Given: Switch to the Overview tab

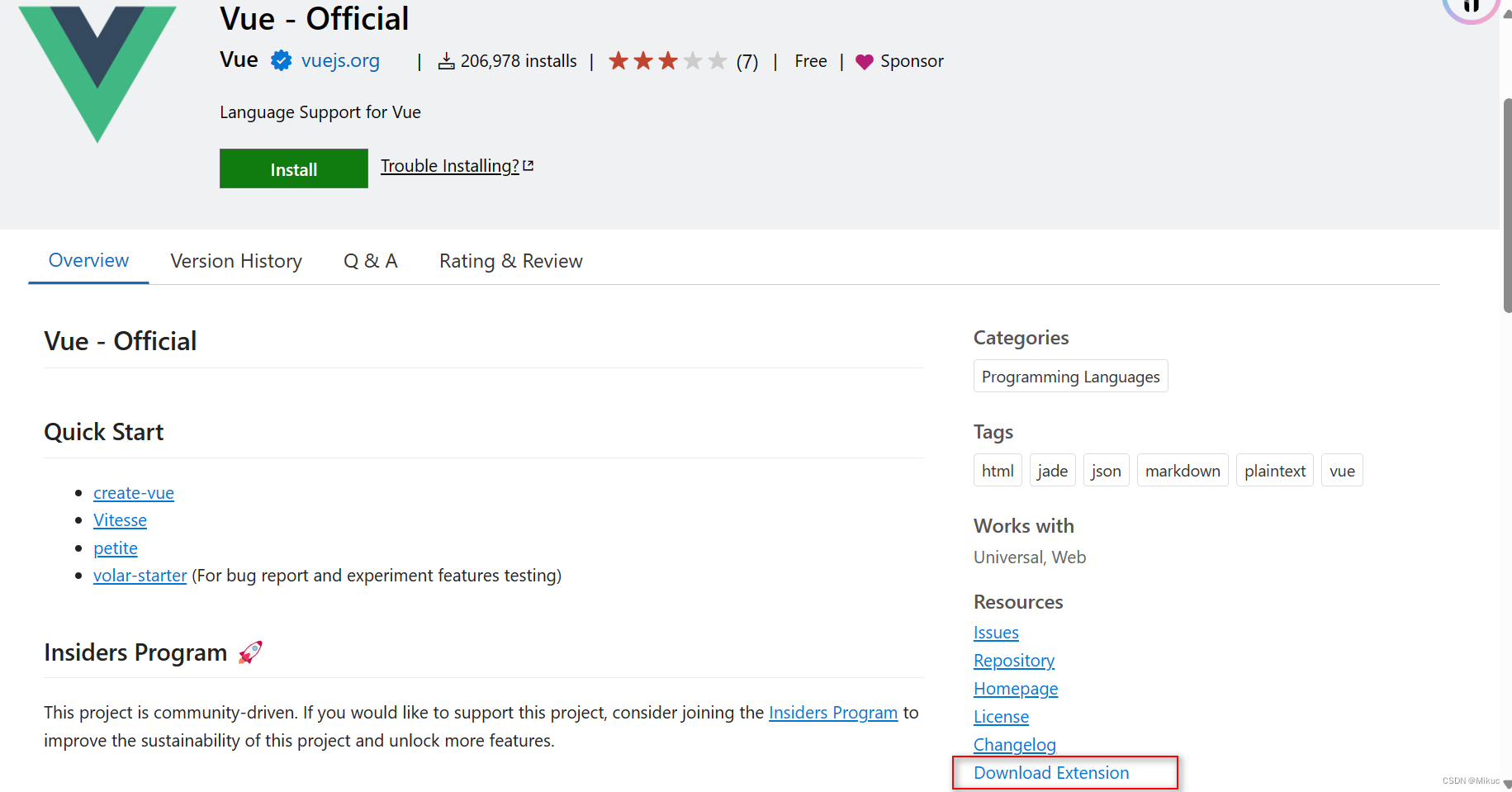Looking at the screenshot, I should point(88,261).
